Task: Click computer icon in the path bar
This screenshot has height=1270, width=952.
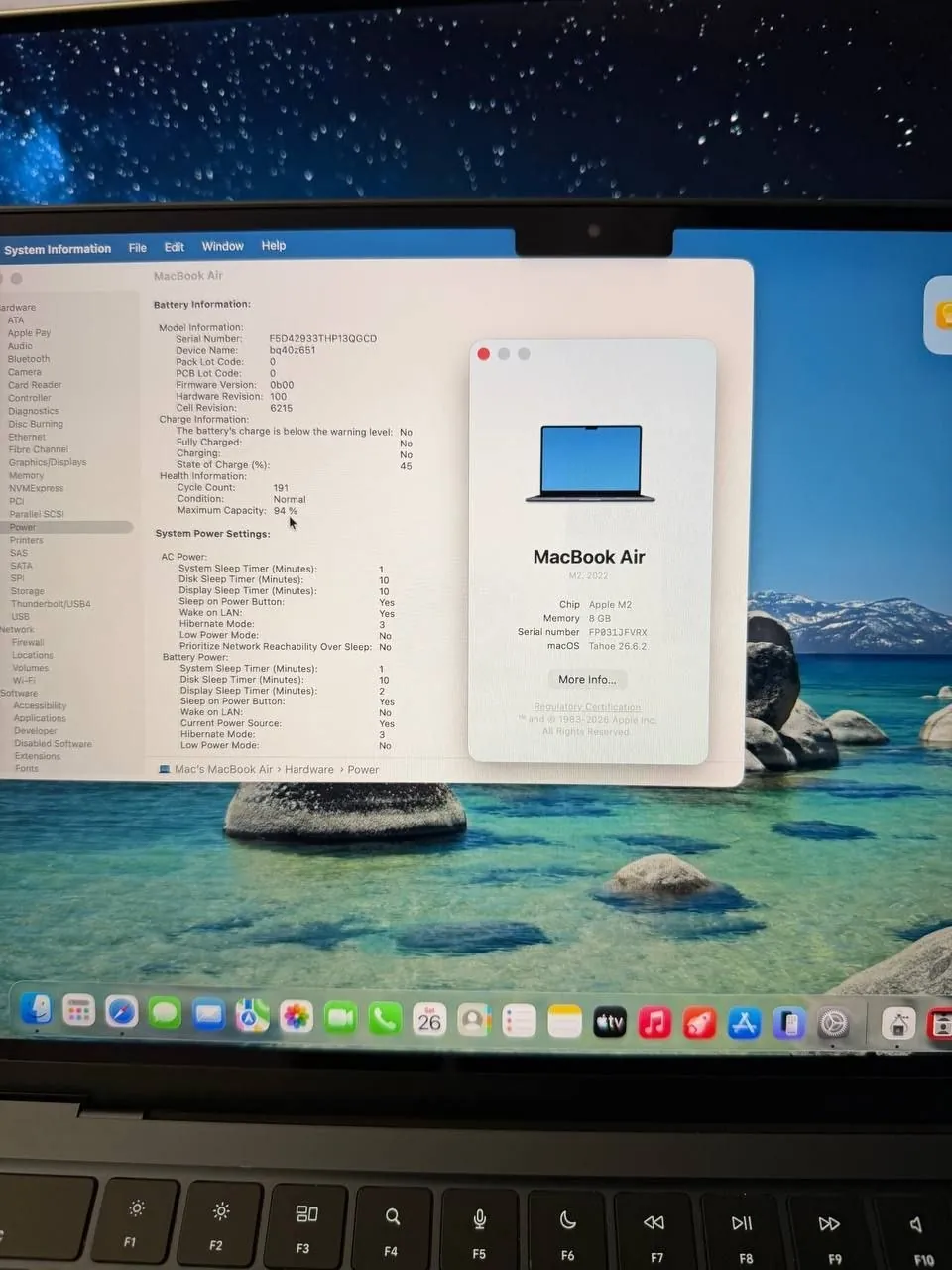Action: point(165,769)
